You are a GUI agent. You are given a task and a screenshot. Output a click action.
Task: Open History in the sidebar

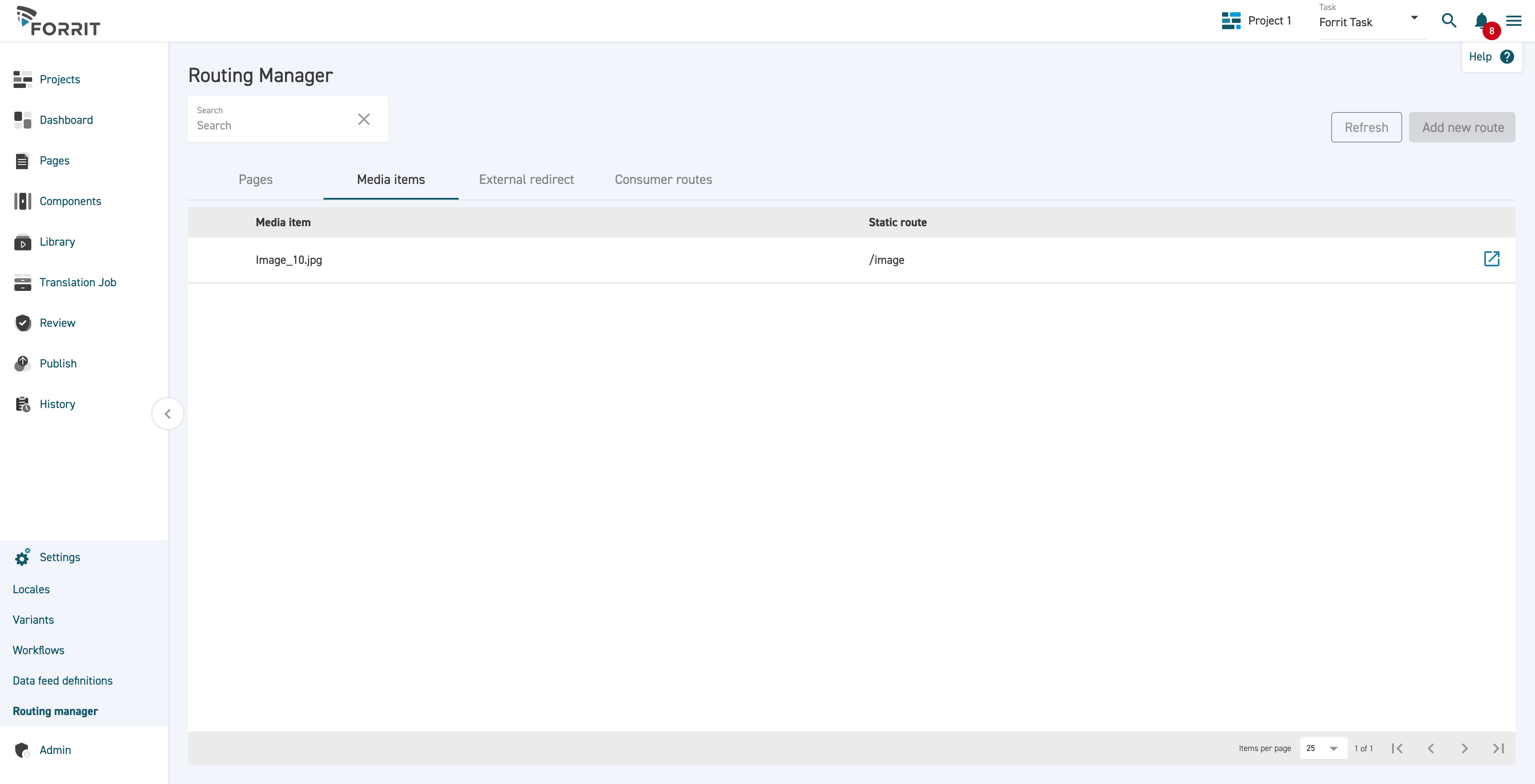57,404
